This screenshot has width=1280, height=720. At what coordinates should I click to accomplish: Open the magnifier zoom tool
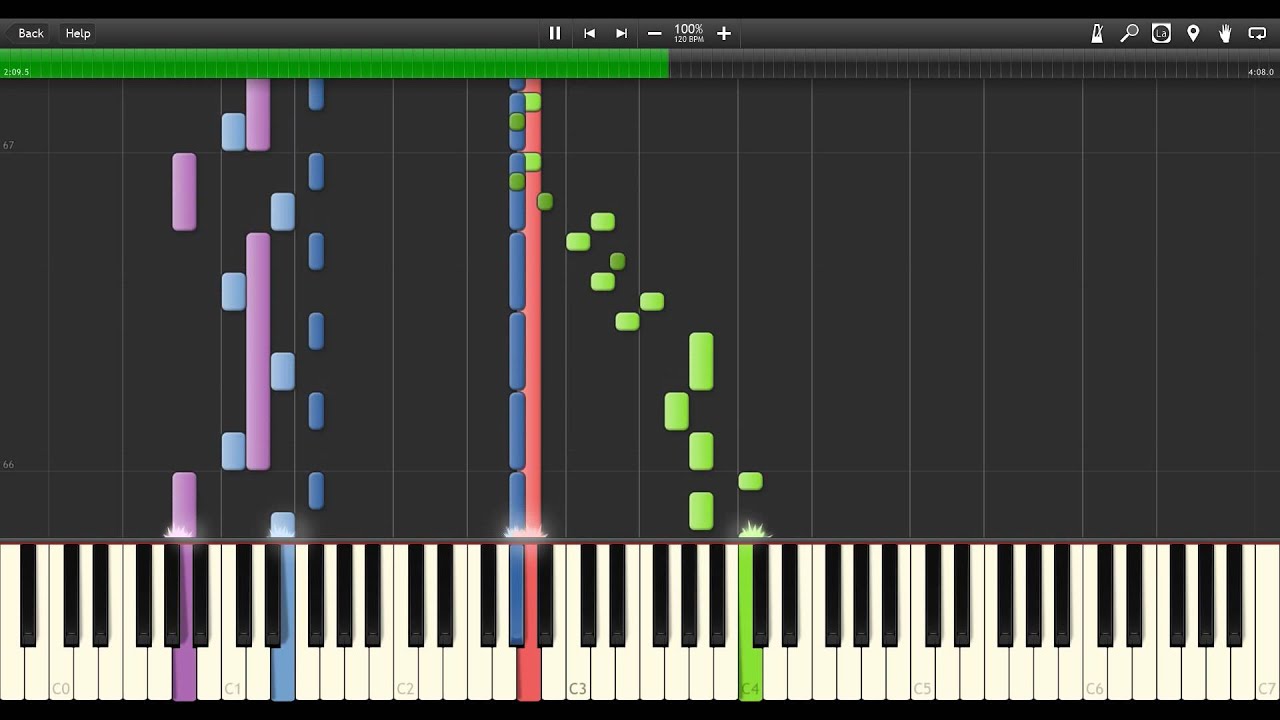pyautogui.click(x=1129, y=33)
